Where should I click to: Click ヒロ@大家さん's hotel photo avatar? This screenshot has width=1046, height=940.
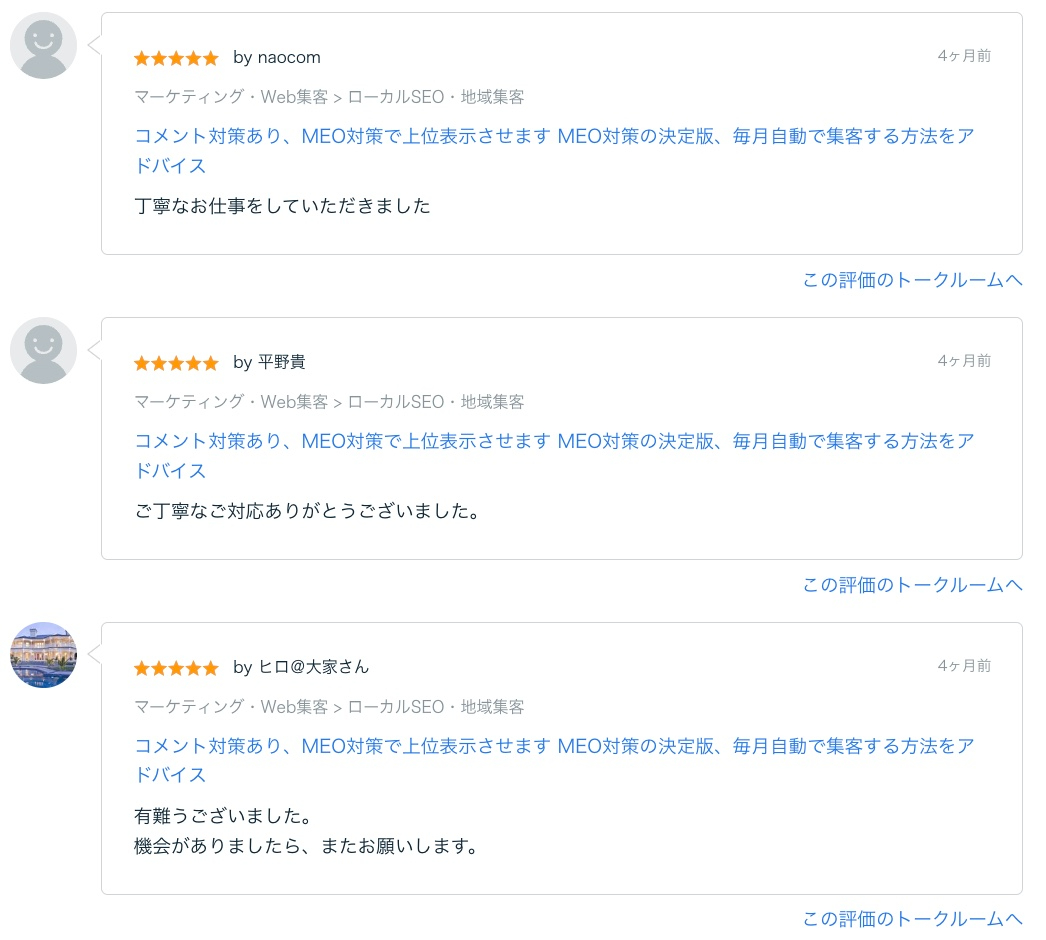click(x=43, y=655)
